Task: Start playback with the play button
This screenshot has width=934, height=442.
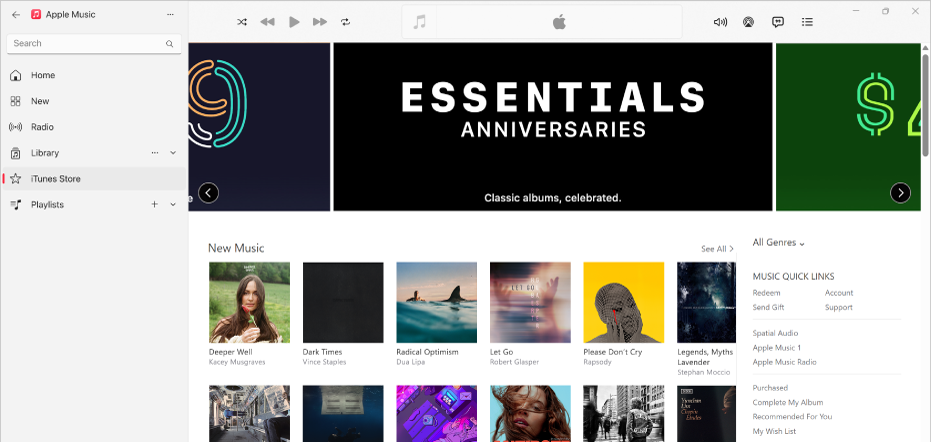Action: click(294, 22)
